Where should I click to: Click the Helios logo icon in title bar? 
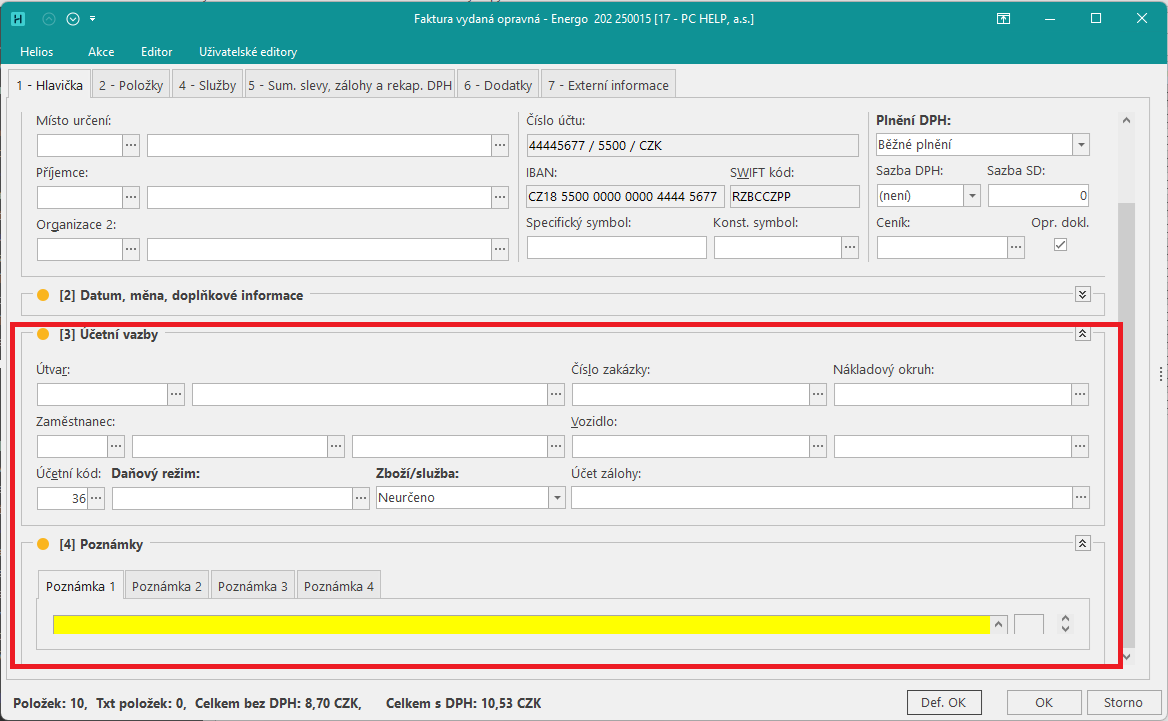(x=18, y=19)
